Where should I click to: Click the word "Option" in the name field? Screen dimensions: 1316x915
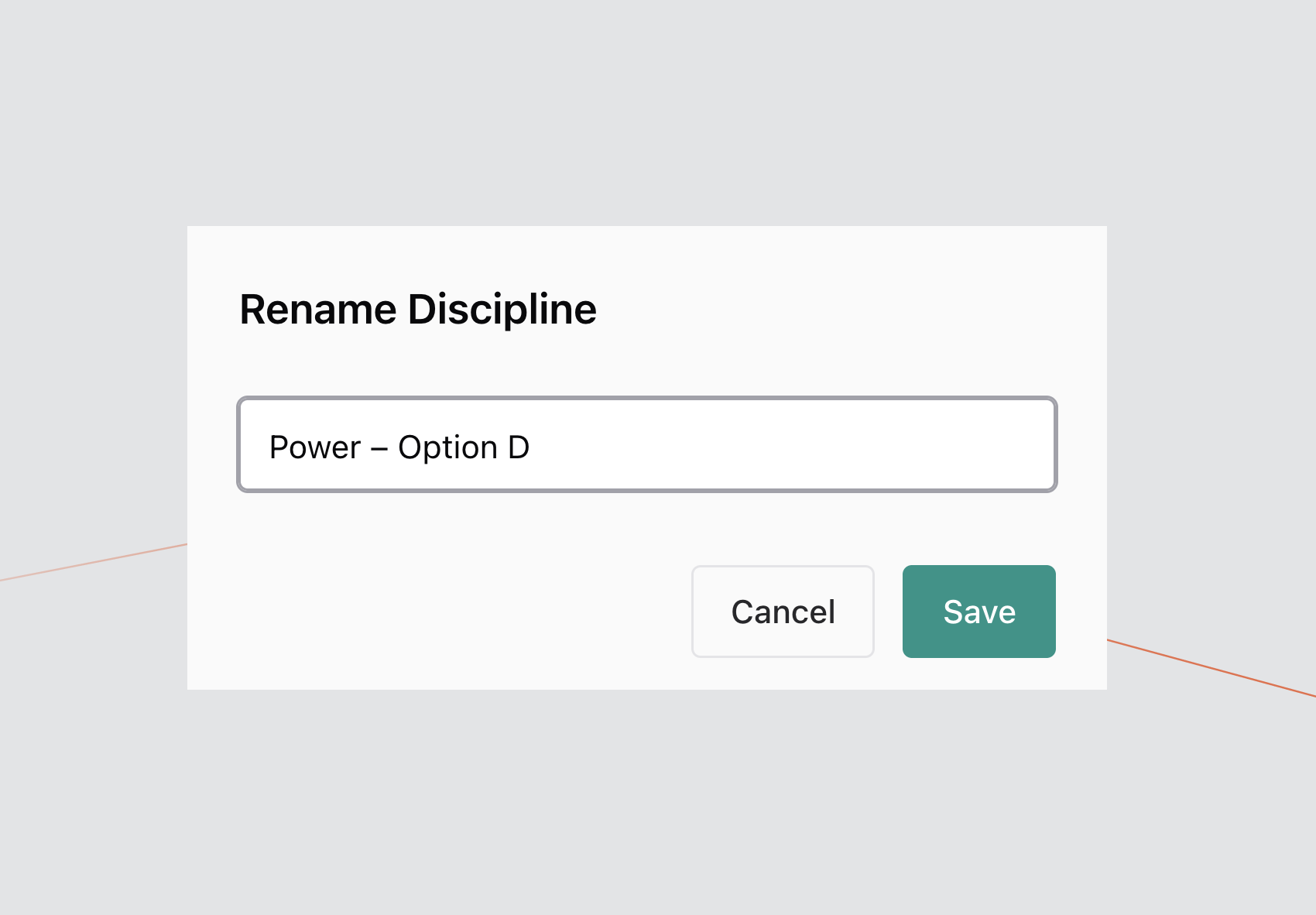point(447,447)
